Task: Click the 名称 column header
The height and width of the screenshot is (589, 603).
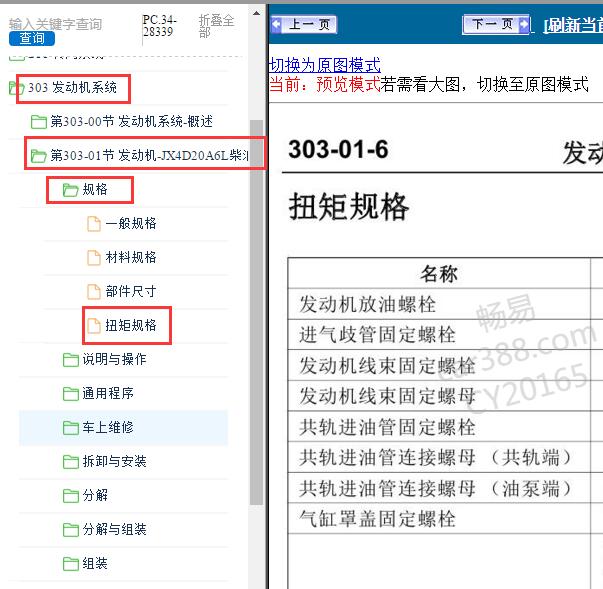Action: [x=439, y=274]
